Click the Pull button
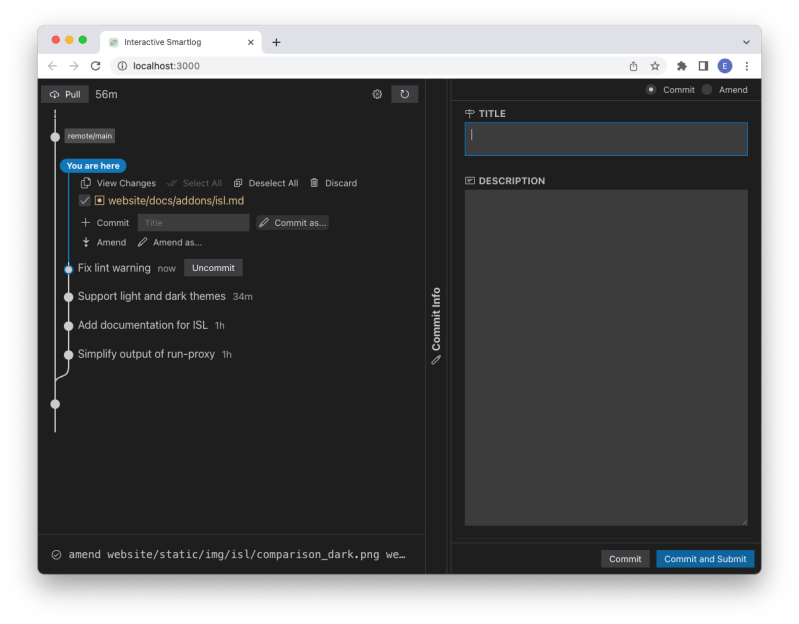The height and width of the screenshot is (624, 799). [65, 94]
